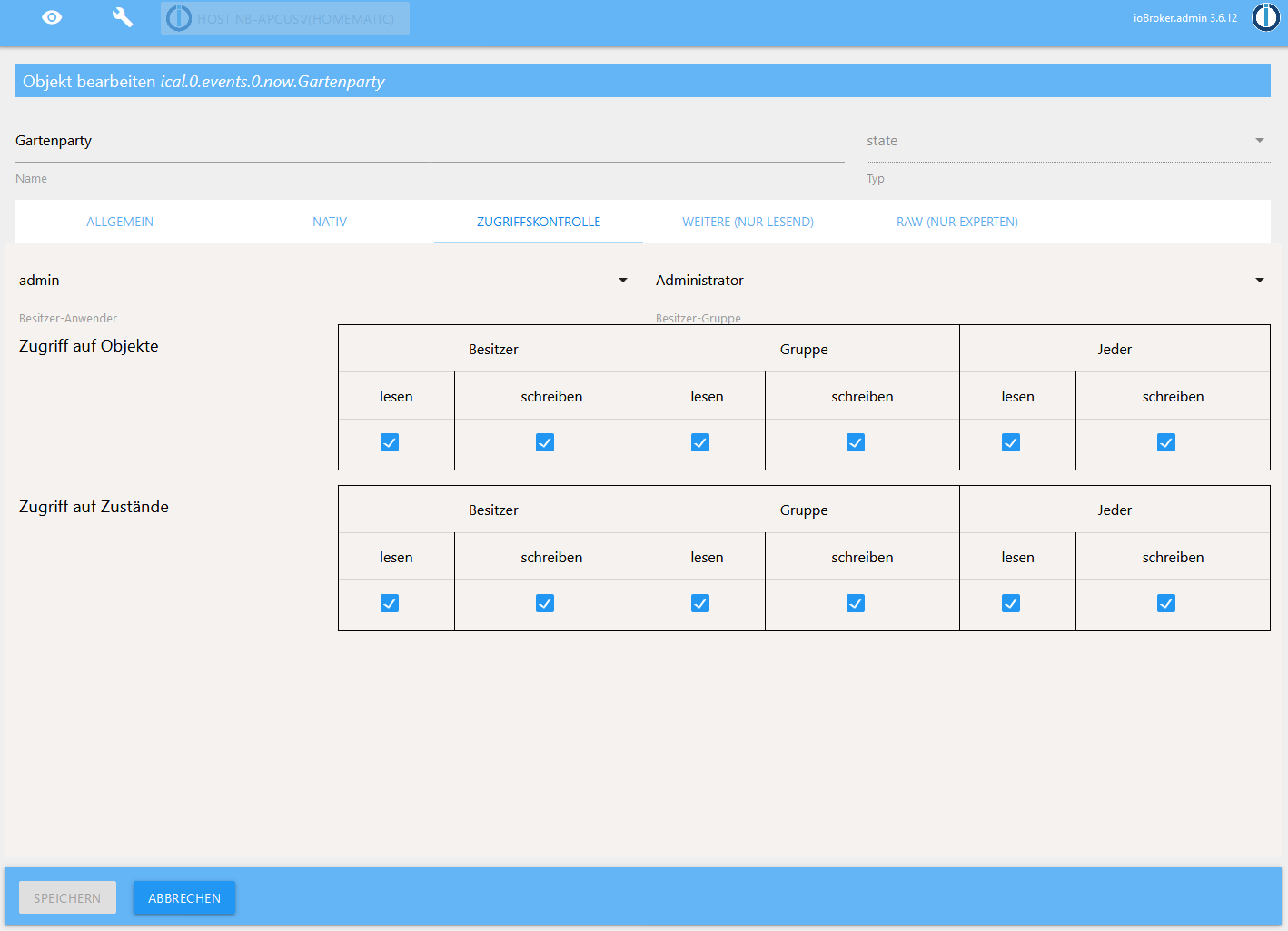Screen dimensions: 1288x931
Task: Open the WEITERE (NUR LESEND) tab
Action: (x=748, y=222)
